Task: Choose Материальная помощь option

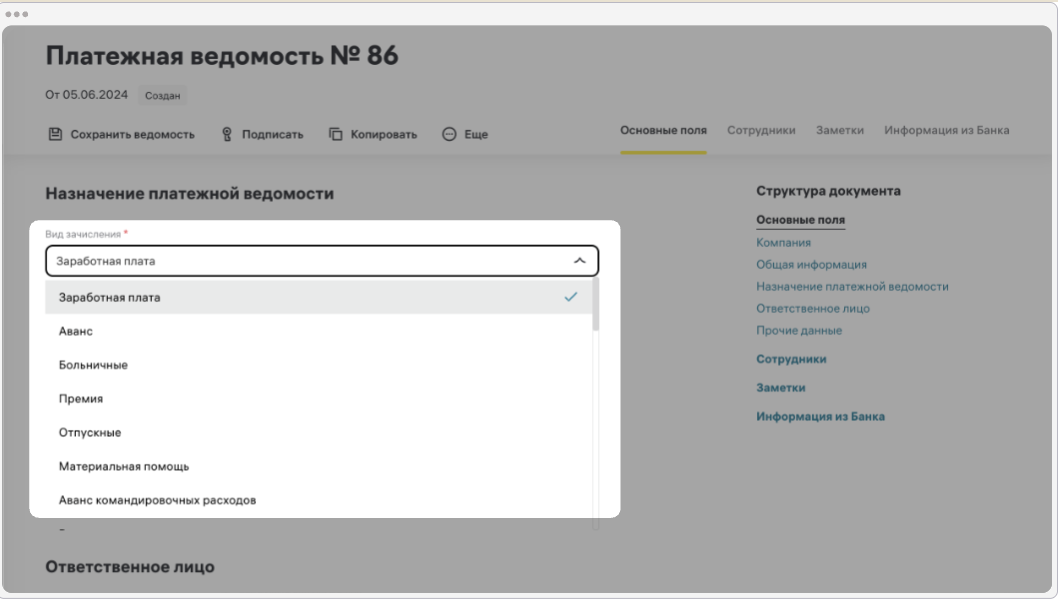Action: click(124, 466)
